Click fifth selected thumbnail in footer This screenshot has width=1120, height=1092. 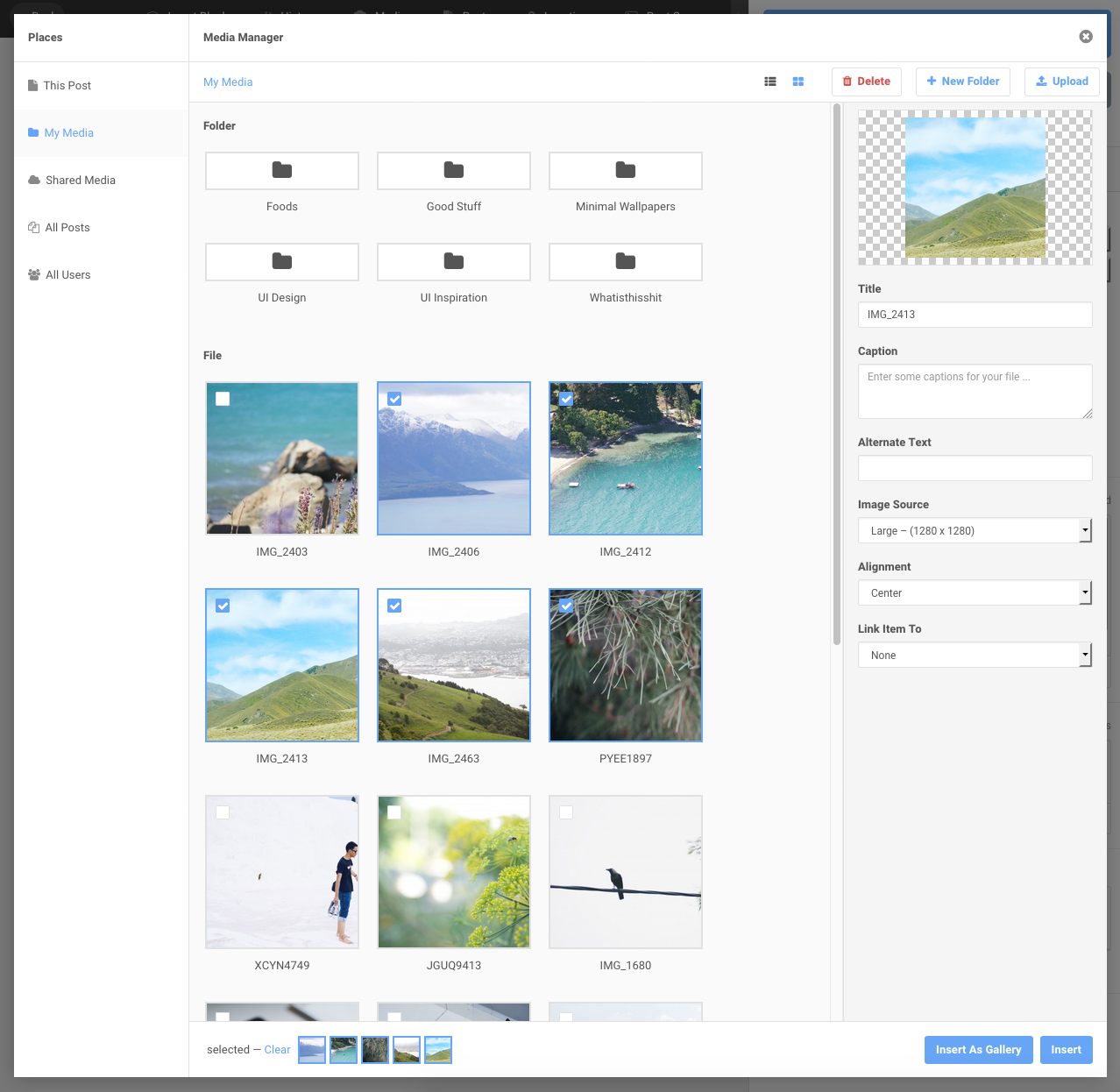click(x=438, y=1050)
